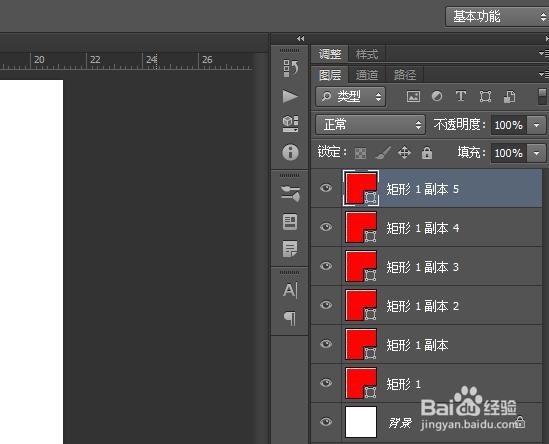Hide layer 矩形 1 副本 4
Viewport: 549px width, 444px height.
pos(326,227)
